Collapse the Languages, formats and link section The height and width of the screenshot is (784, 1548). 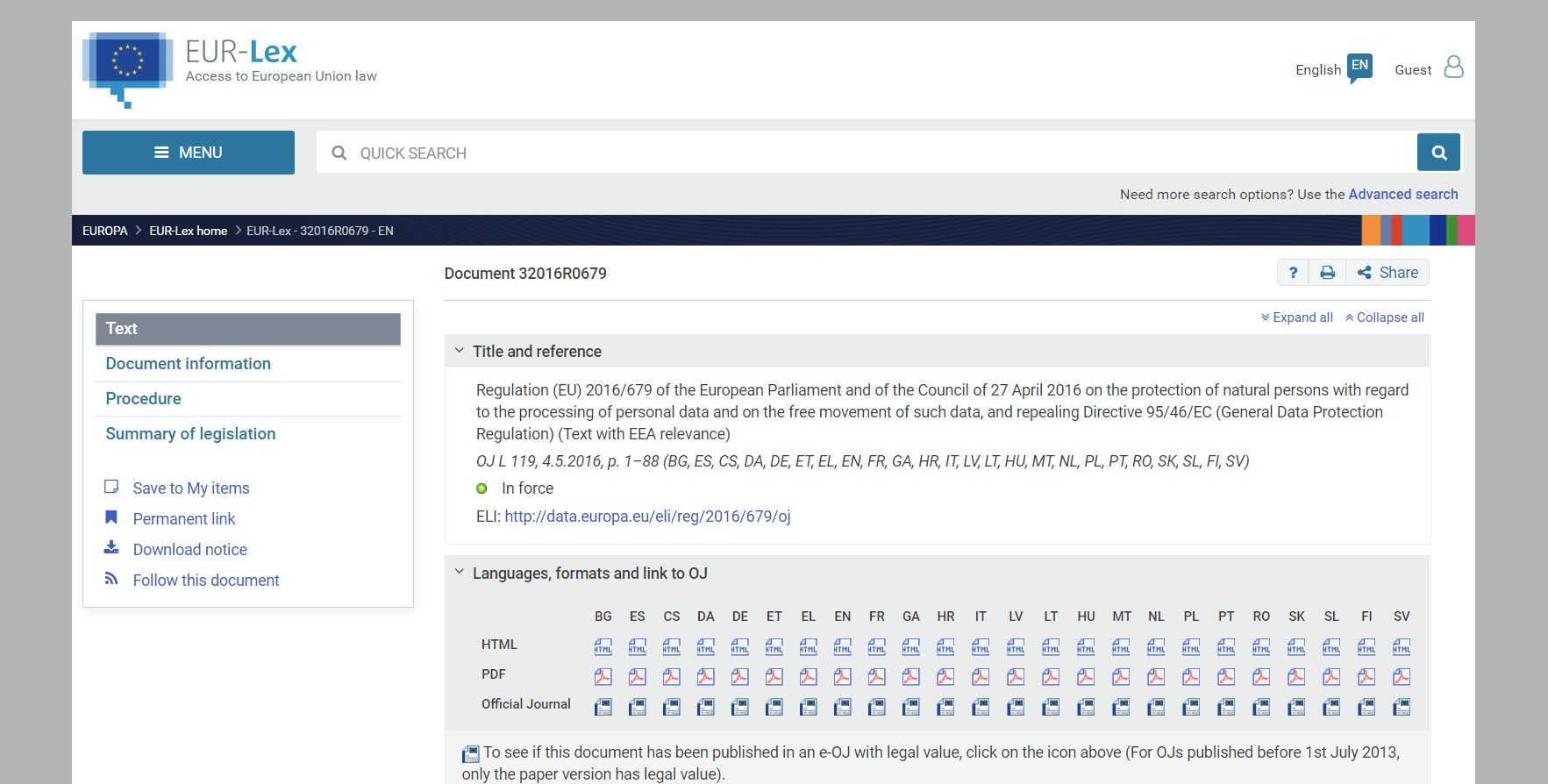(x=459, y=573)
